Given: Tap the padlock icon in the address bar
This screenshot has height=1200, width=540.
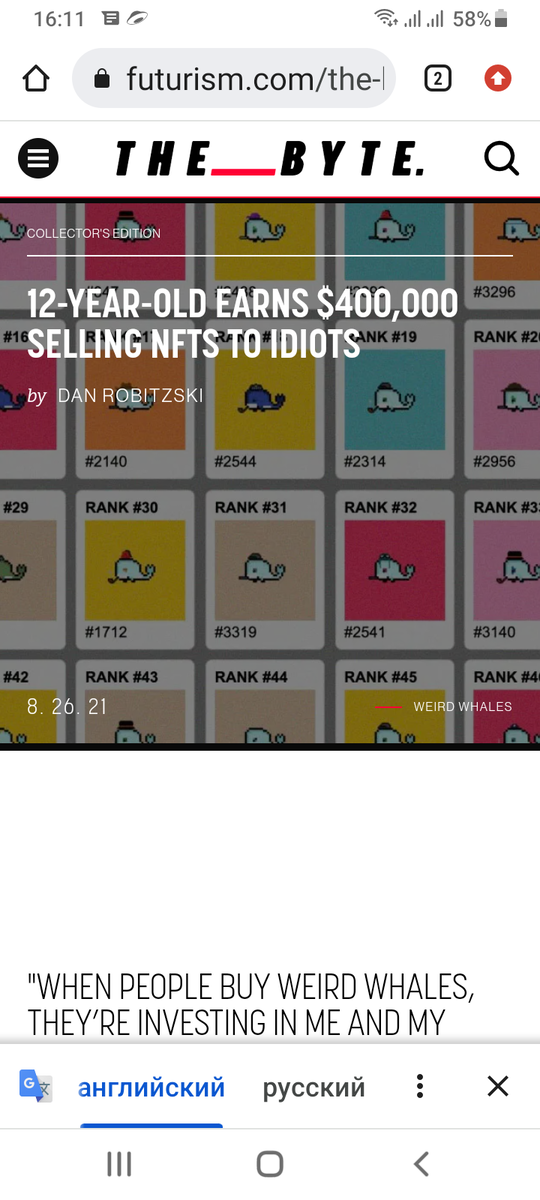Looking at the screenshot, I should point(101,78).
